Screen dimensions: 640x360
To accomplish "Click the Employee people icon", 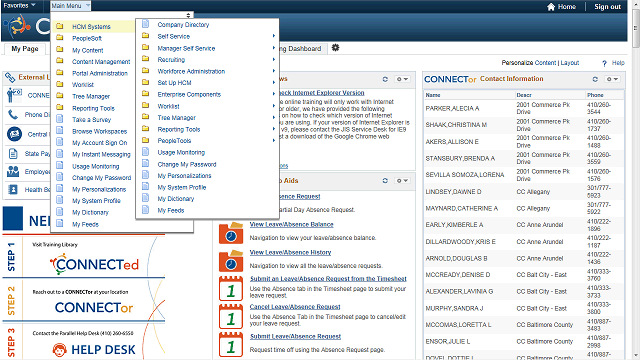I will (x=13, y=171).
